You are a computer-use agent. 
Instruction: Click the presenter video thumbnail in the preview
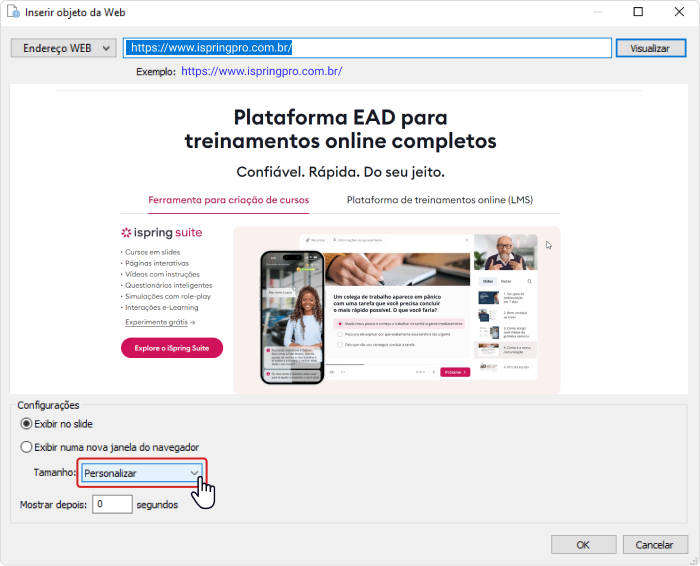506,252
